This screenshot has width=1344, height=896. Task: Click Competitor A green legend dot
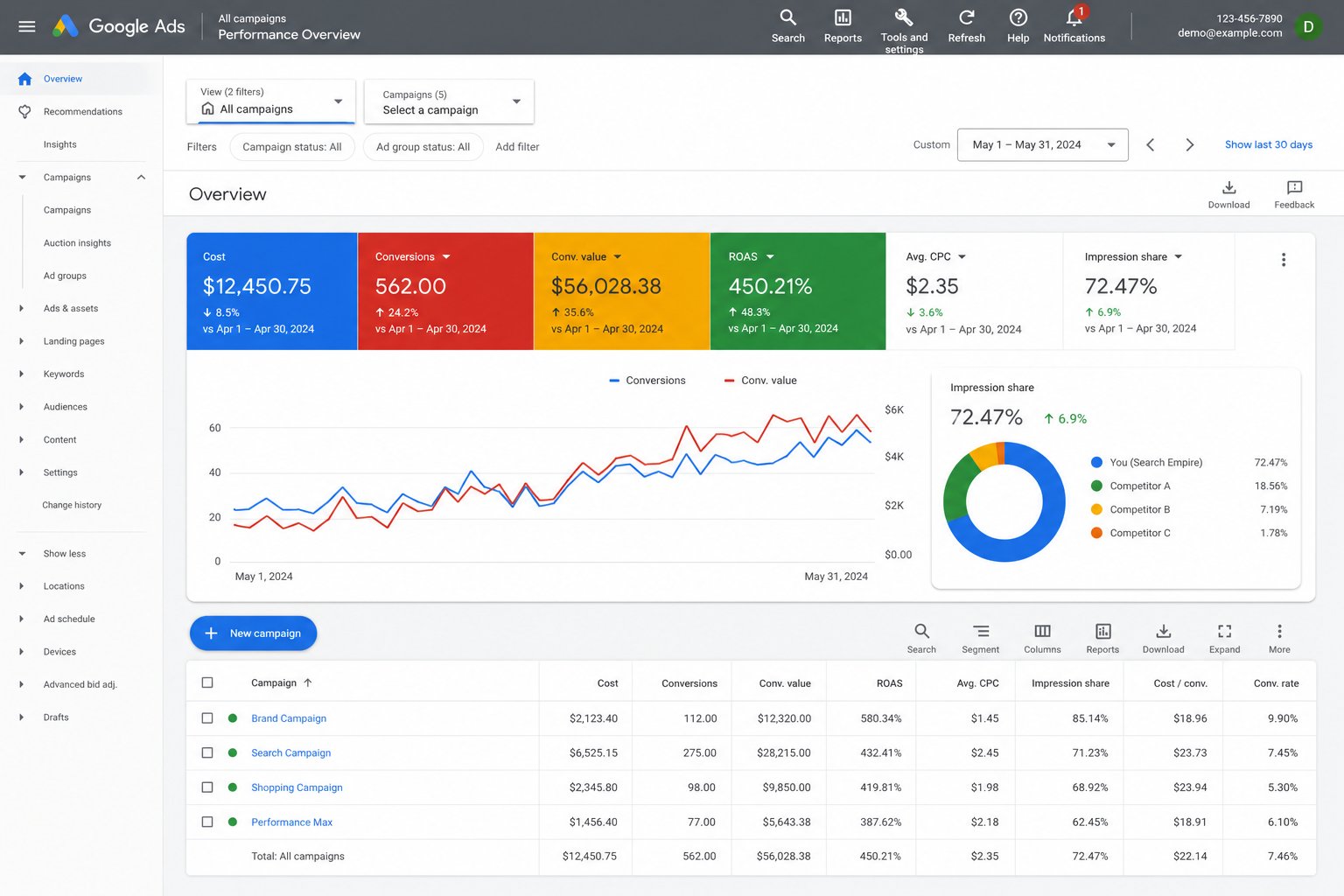pos(1096,486)
